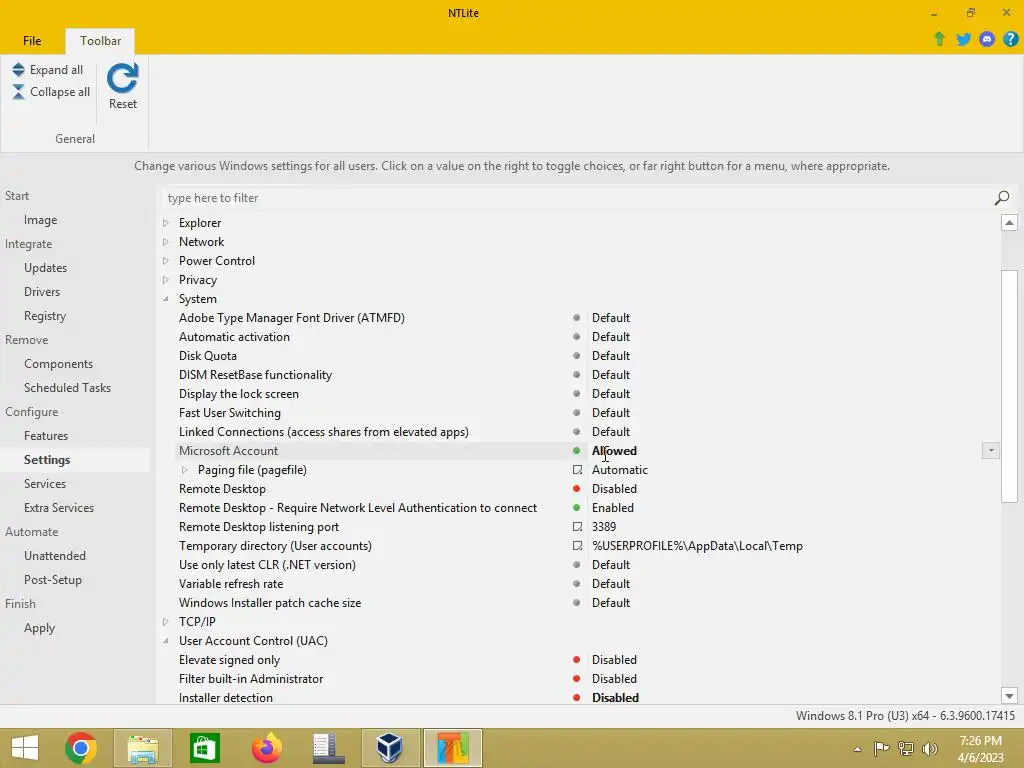Open the blue help question icon
This screenshot has width=1024, height=768.
[x=1010, y=39]
